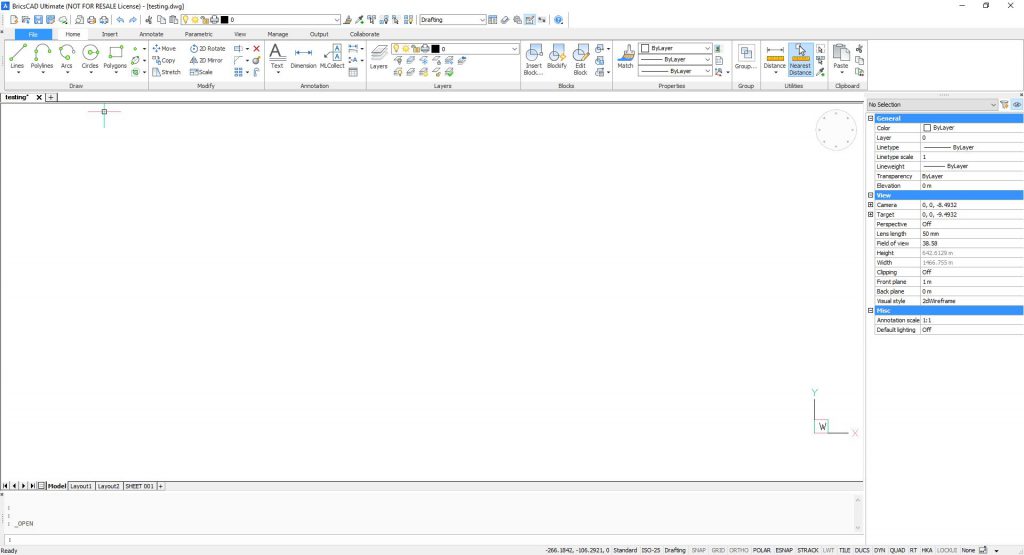Switch to the Manage ribbon tab

coord(278,34)
